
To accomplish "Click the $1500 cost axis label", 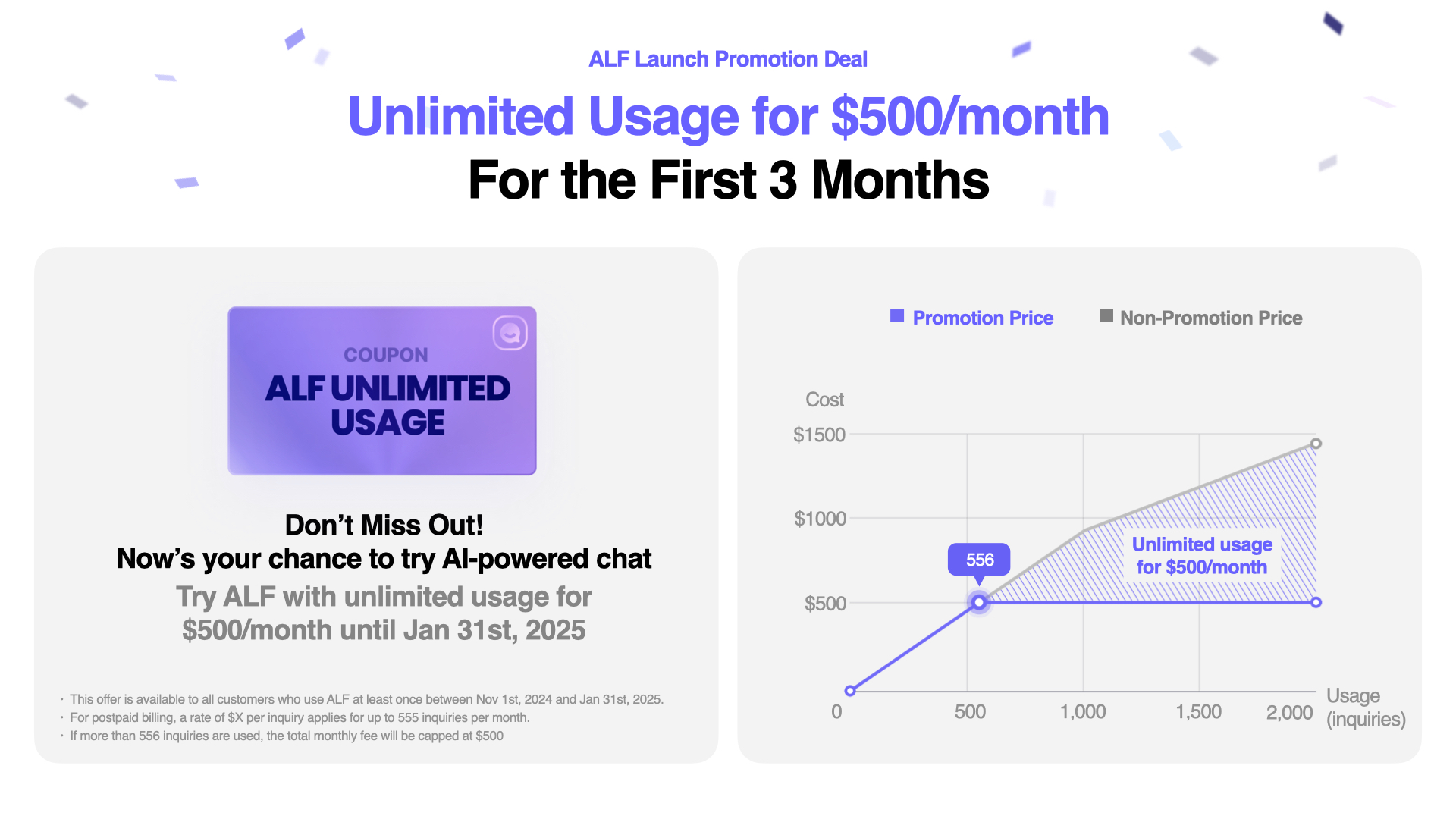I will (819, 435).
